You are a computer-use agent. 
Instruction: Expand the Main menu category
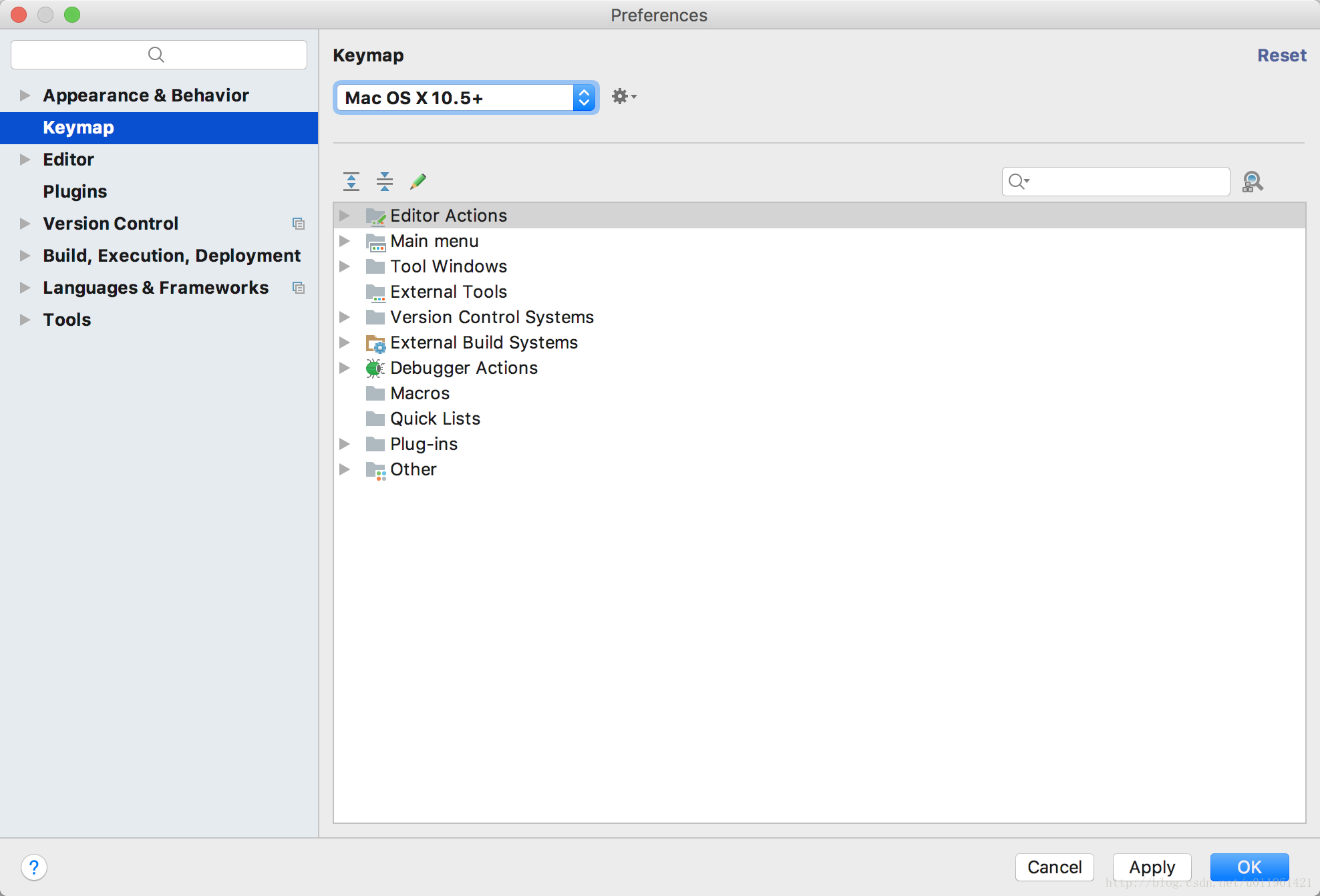347,240
